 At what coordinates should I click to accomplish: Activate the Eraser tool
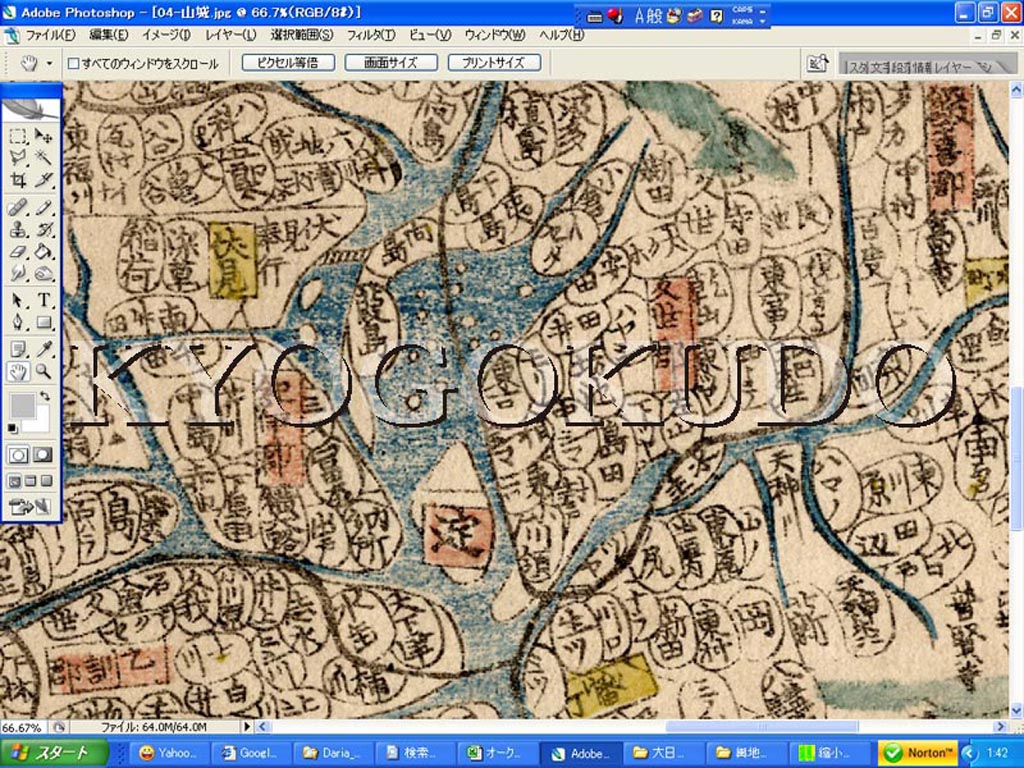click(x=18, y=251)
